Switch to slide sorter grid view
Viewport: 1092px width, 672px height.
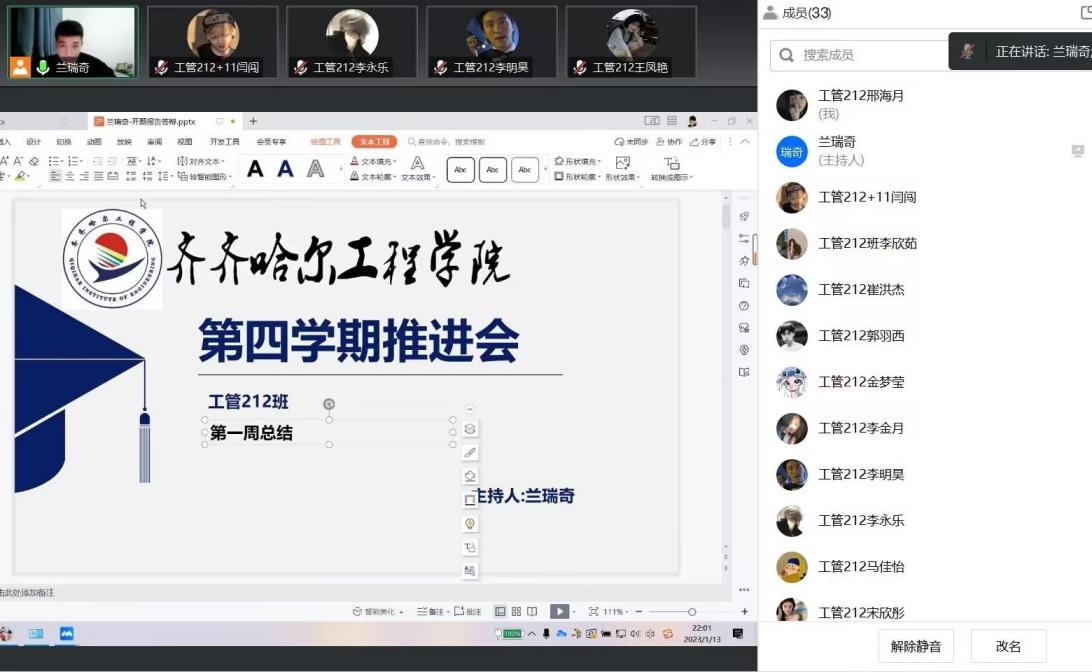516,611
